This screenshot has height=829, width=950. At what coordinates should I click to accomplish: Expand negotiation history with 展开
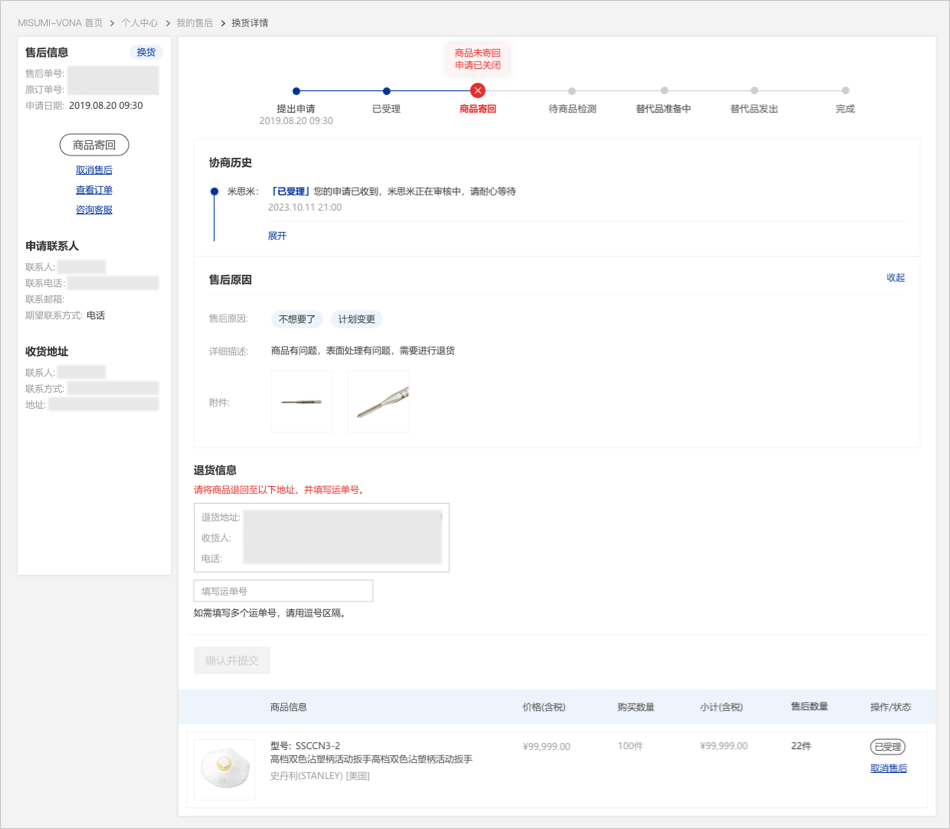[277, 236]
